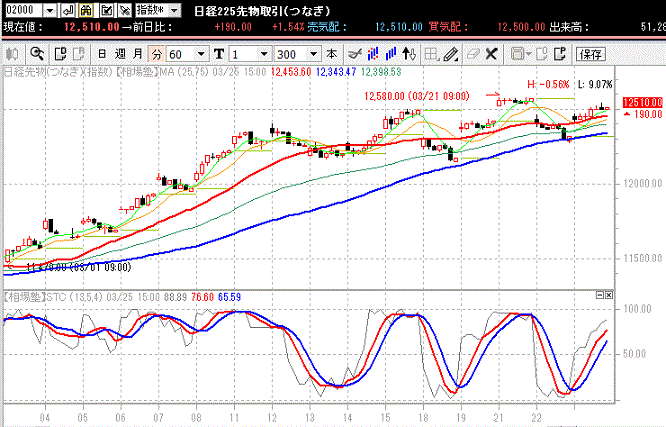Open the 02000 code dropdown arrow
Viewport: 666px width, 427px height.
[x=50, y=10]
